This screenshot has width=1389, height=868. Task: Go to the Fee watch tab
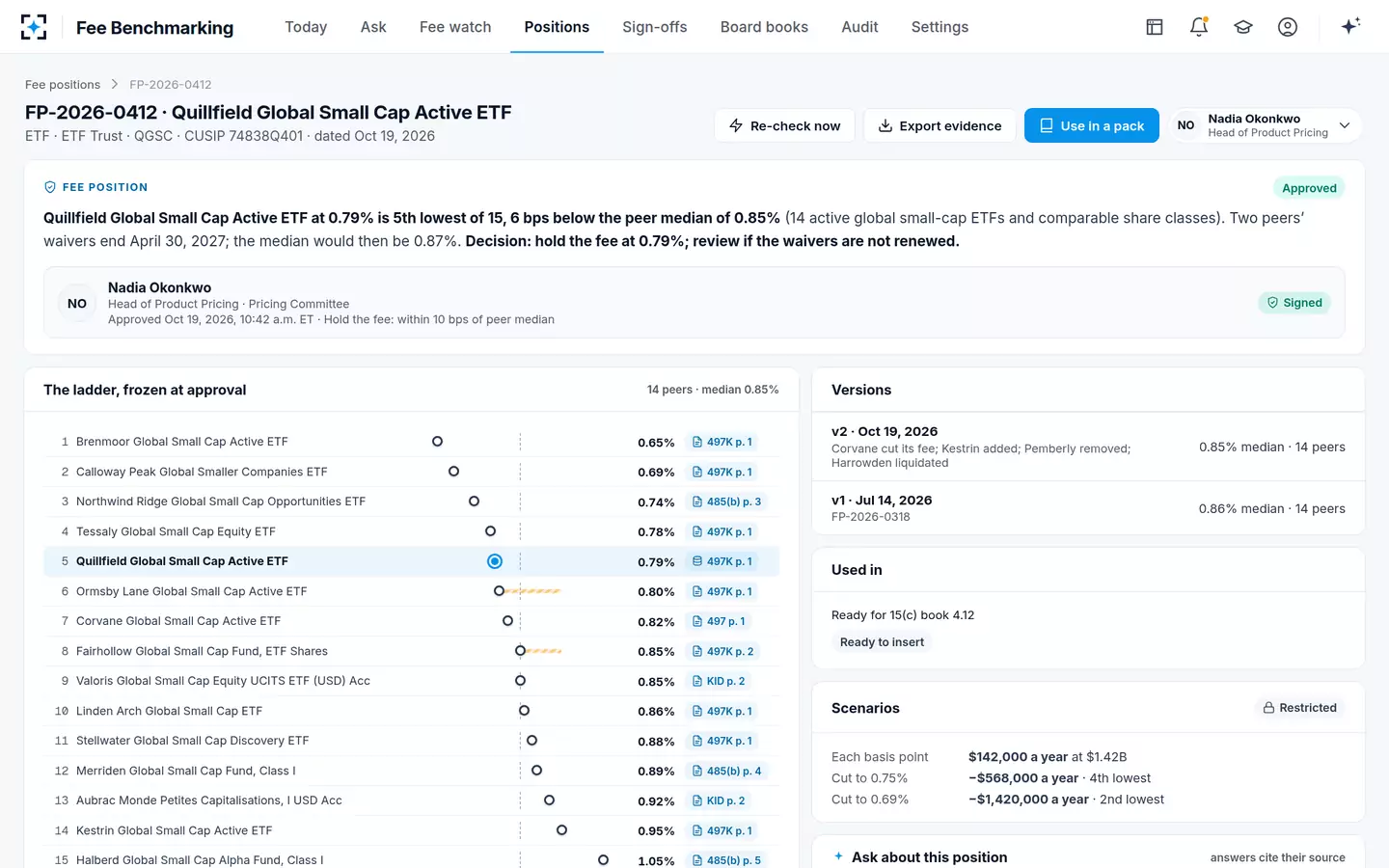455,27
